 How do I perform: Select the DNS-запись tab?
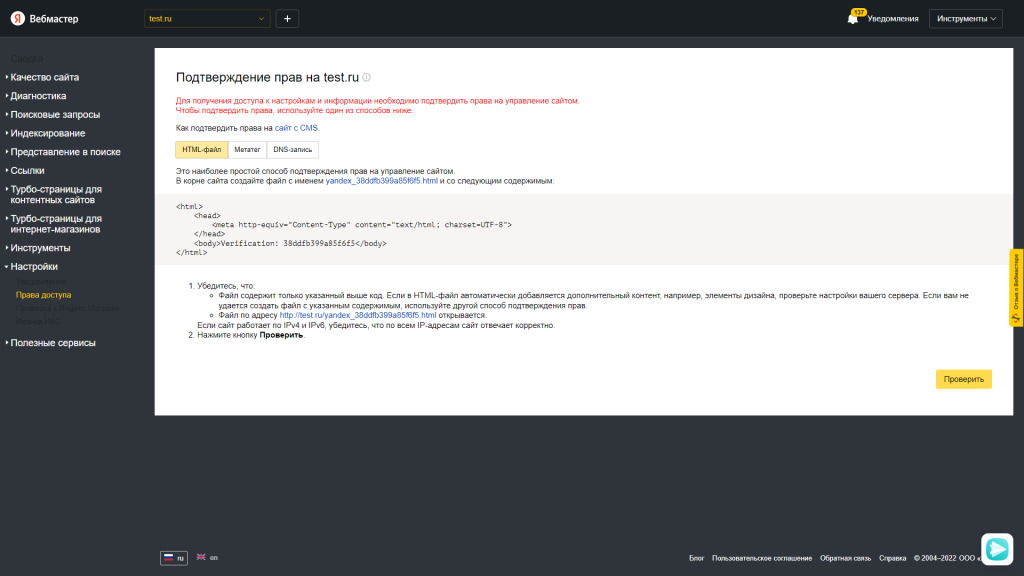pos(293,150)
